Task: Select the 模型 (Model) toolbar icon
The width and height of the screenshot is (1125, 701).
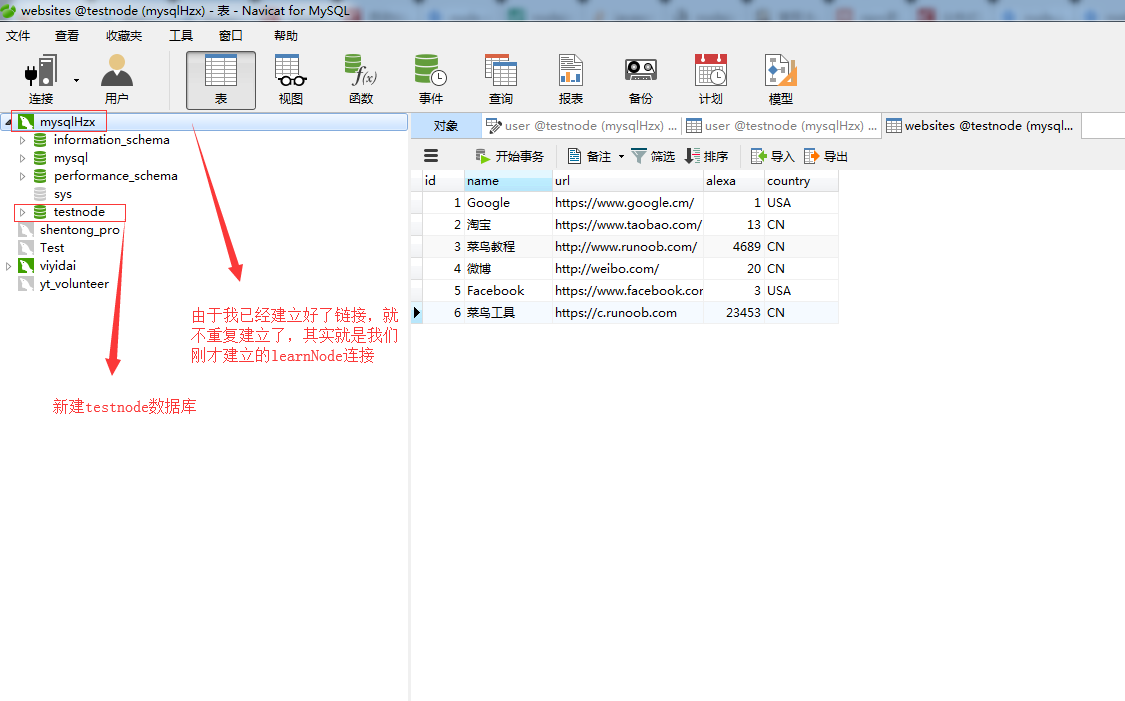Action: click(x=780, y=78)
